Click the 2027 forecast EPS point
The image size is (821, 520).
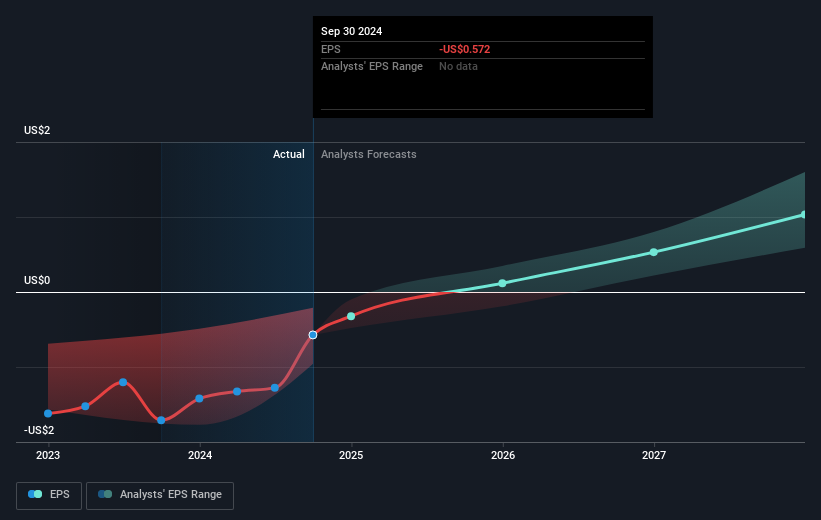[x=653, y=252]
